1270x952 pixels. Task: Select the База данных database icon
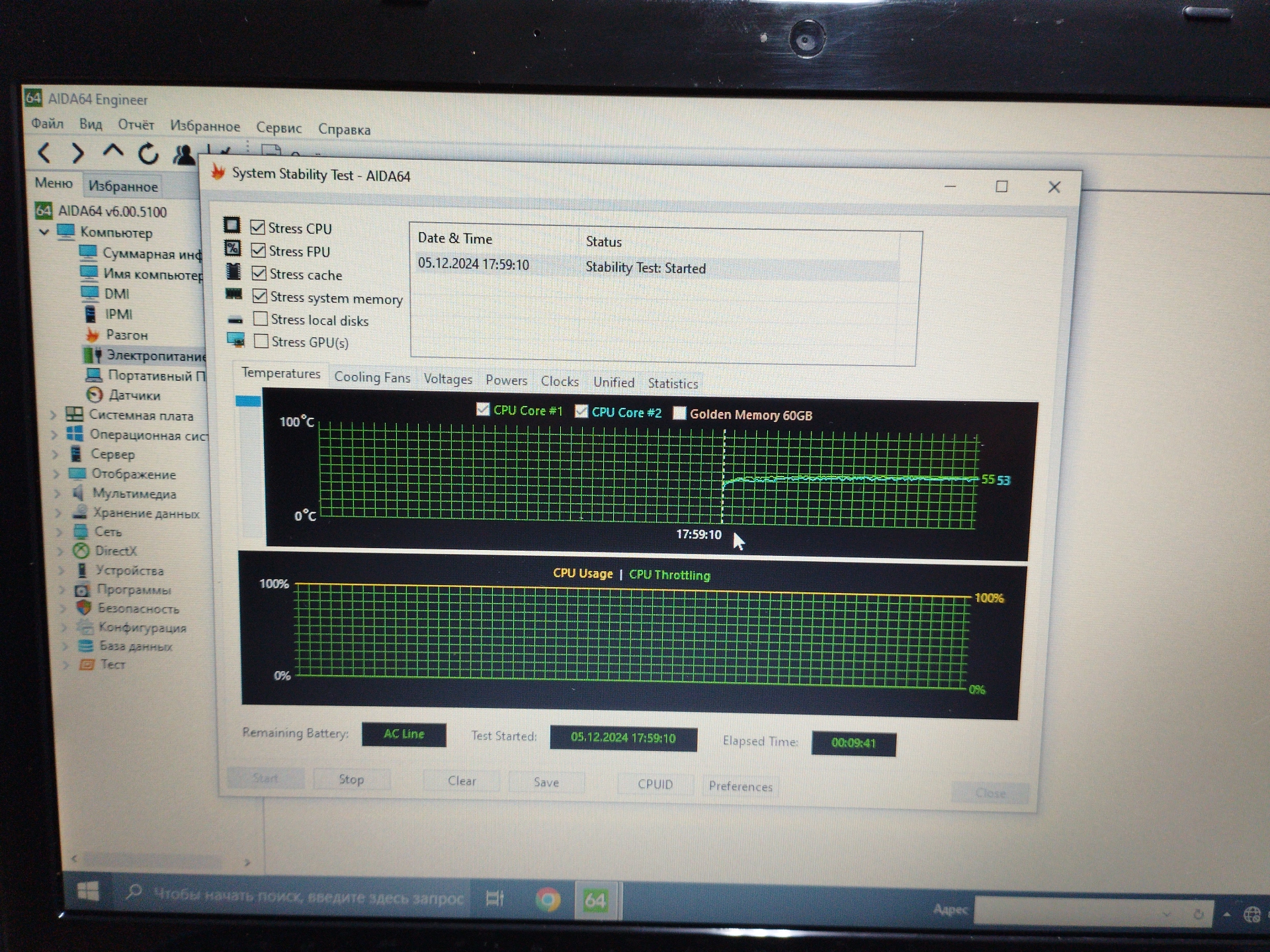tap(85, 646)
